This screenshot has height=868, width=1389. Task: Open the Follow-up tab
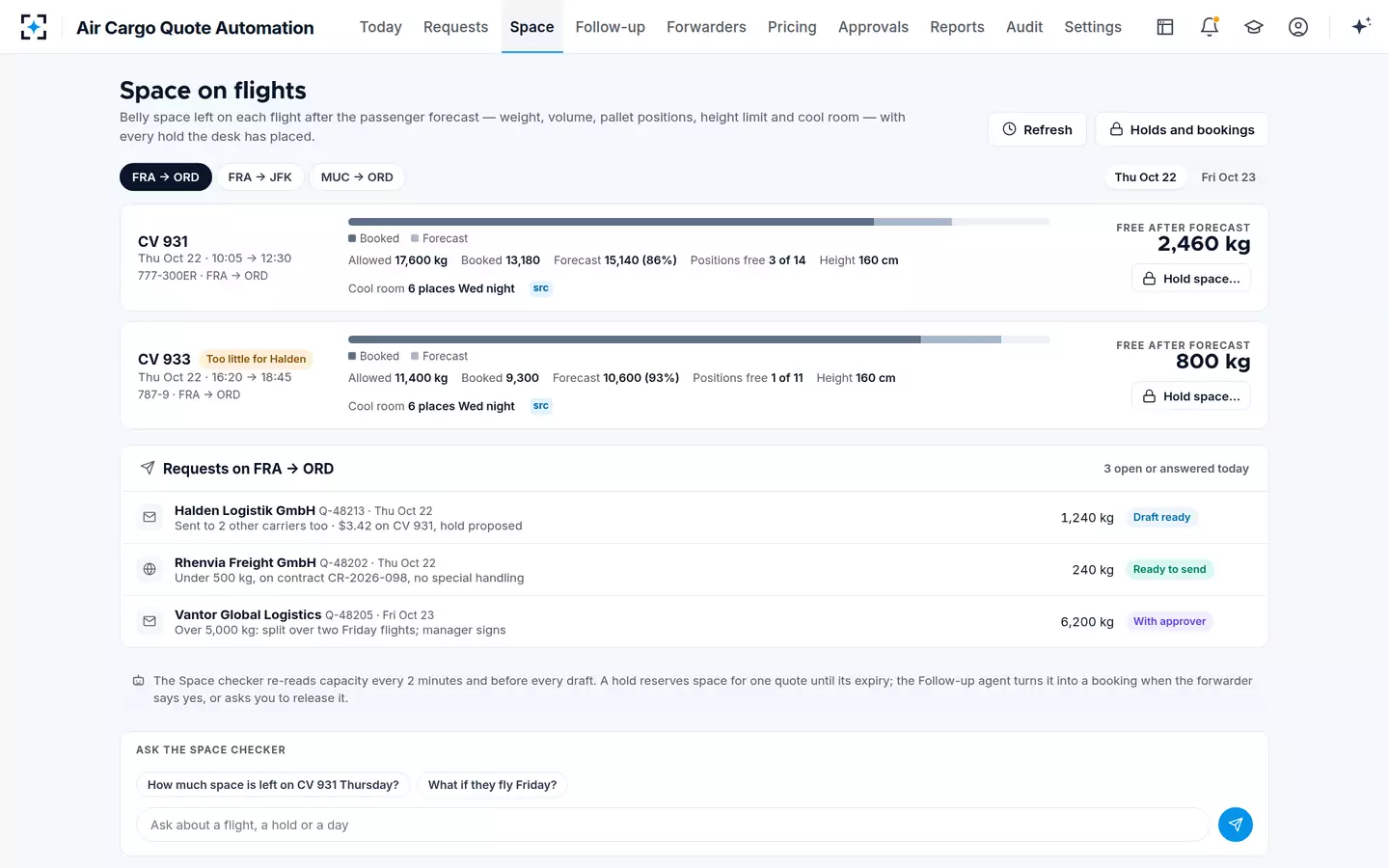pos(611,27)
